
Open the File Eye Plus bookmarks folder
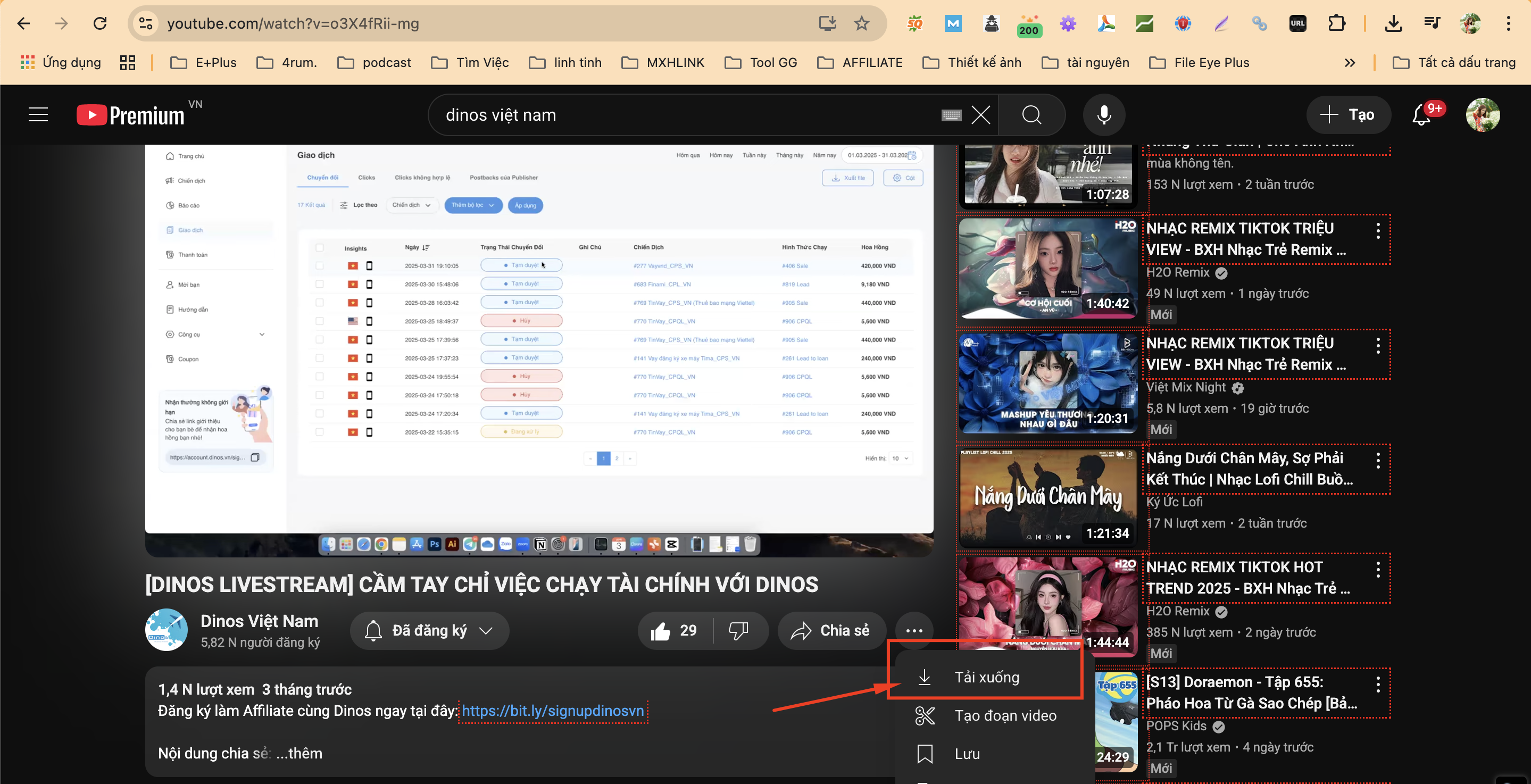coord(1200,62)
